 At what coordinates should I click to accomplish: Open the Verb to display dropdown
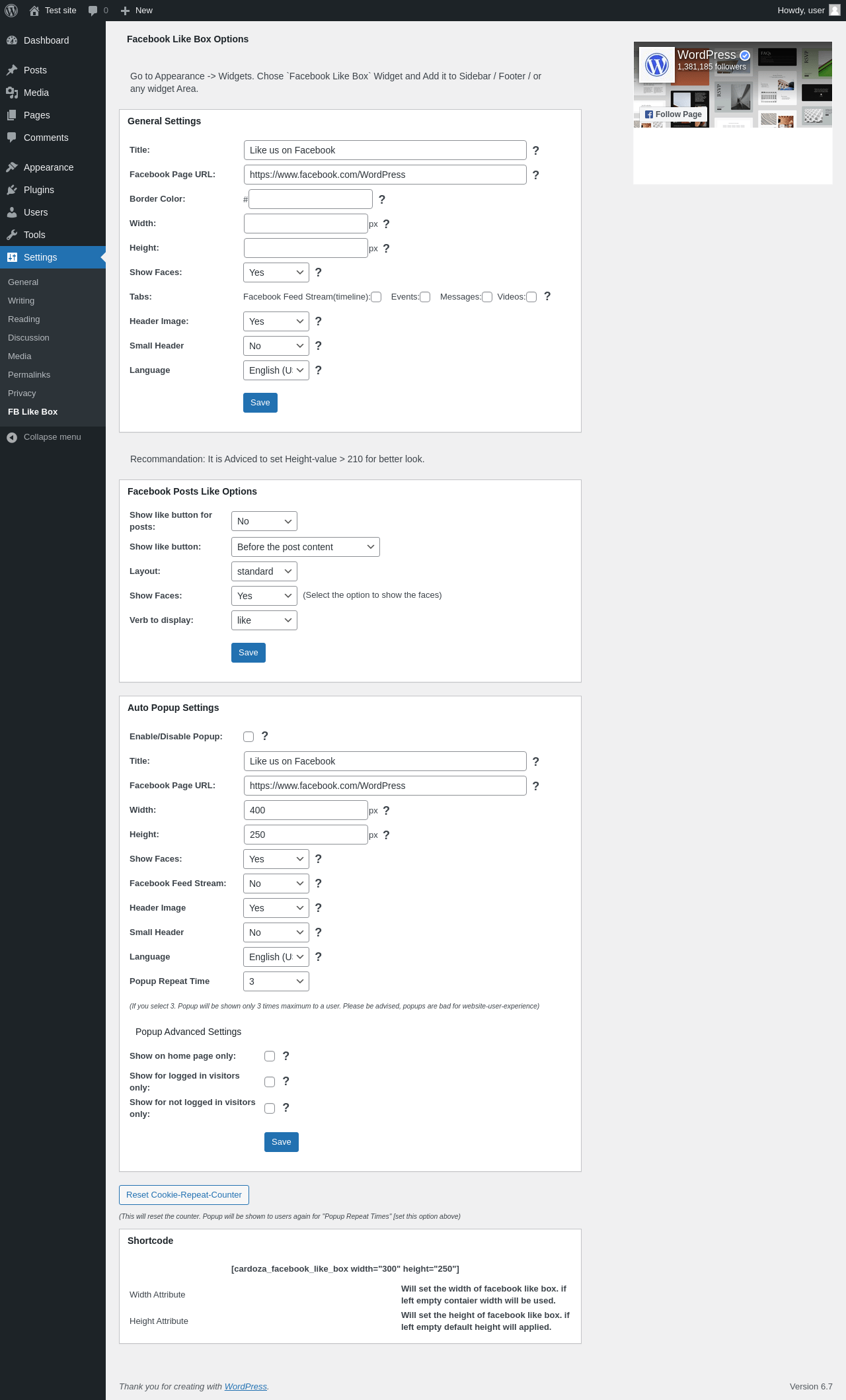pos(264,620)
